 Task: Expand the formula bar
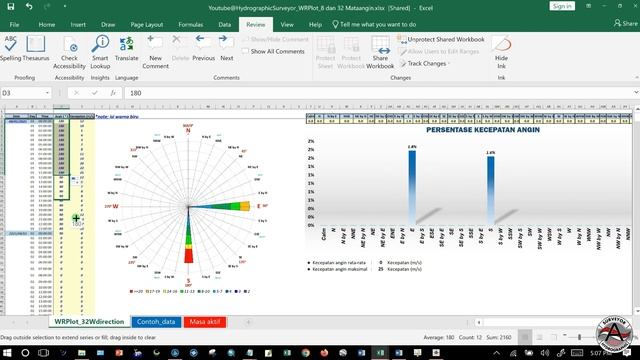coord(636,93)
